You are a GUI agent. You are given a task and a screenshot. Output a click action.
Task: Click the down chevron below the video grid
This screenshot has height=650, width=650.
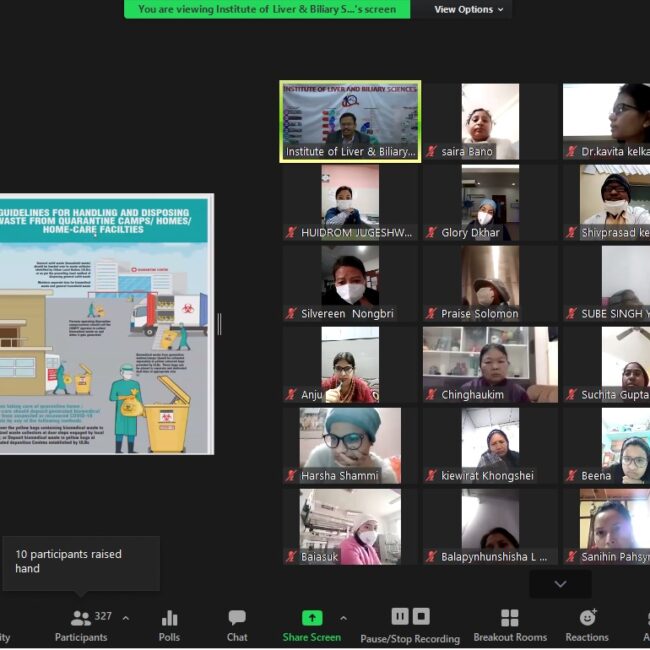click(x=560, y=584)
